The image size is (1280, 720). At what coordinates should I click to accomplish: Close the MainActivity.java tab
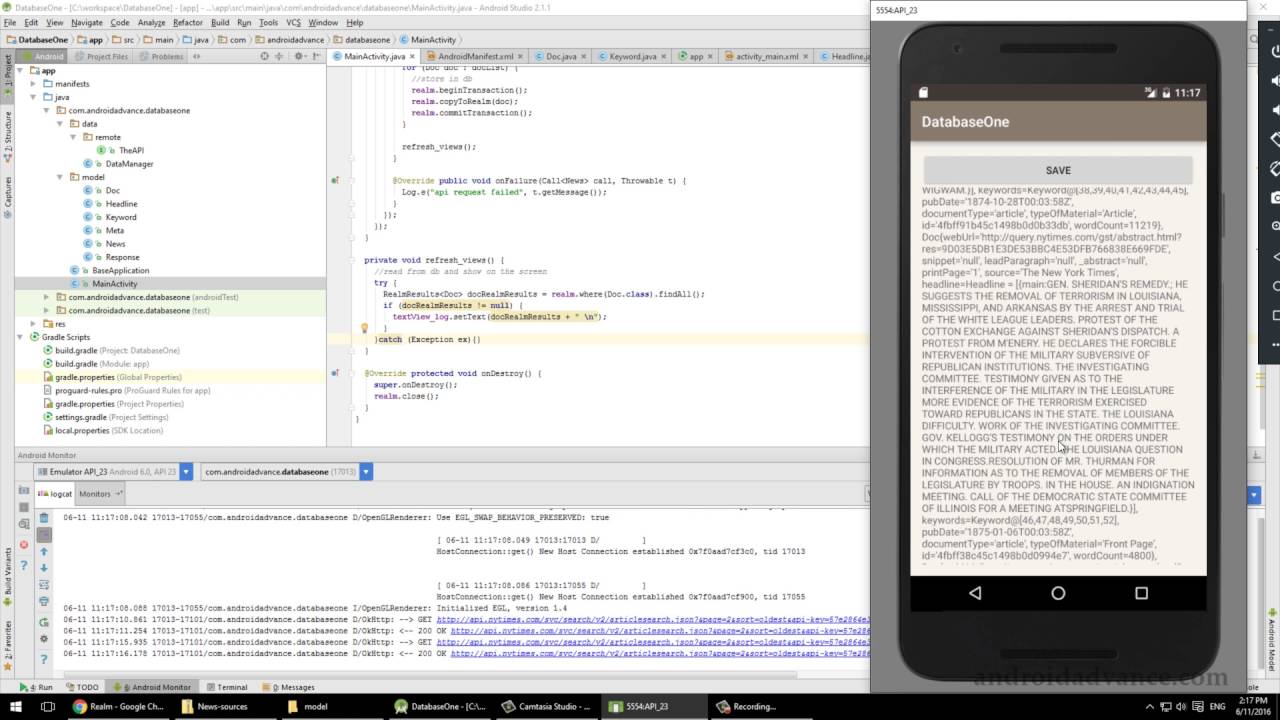[x=412, y=56]
